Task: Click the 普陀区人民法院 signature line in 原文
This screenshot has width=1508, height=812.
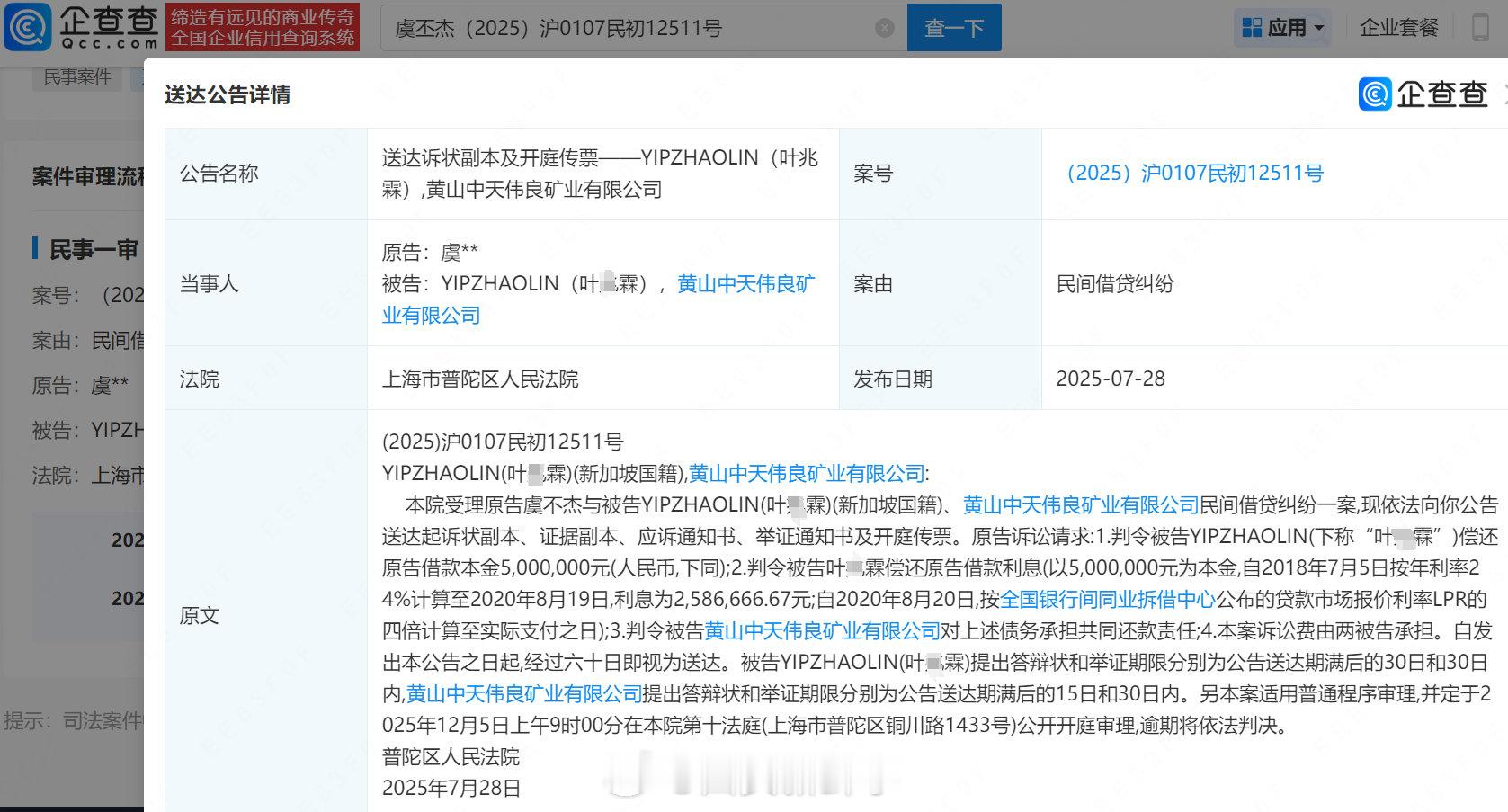Action: [451, 756]
